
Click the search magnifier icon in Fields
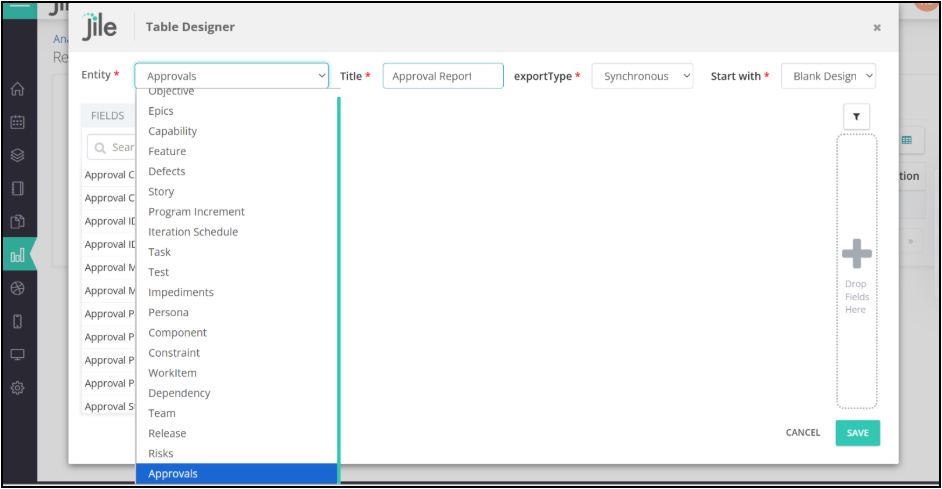point(100,148)
